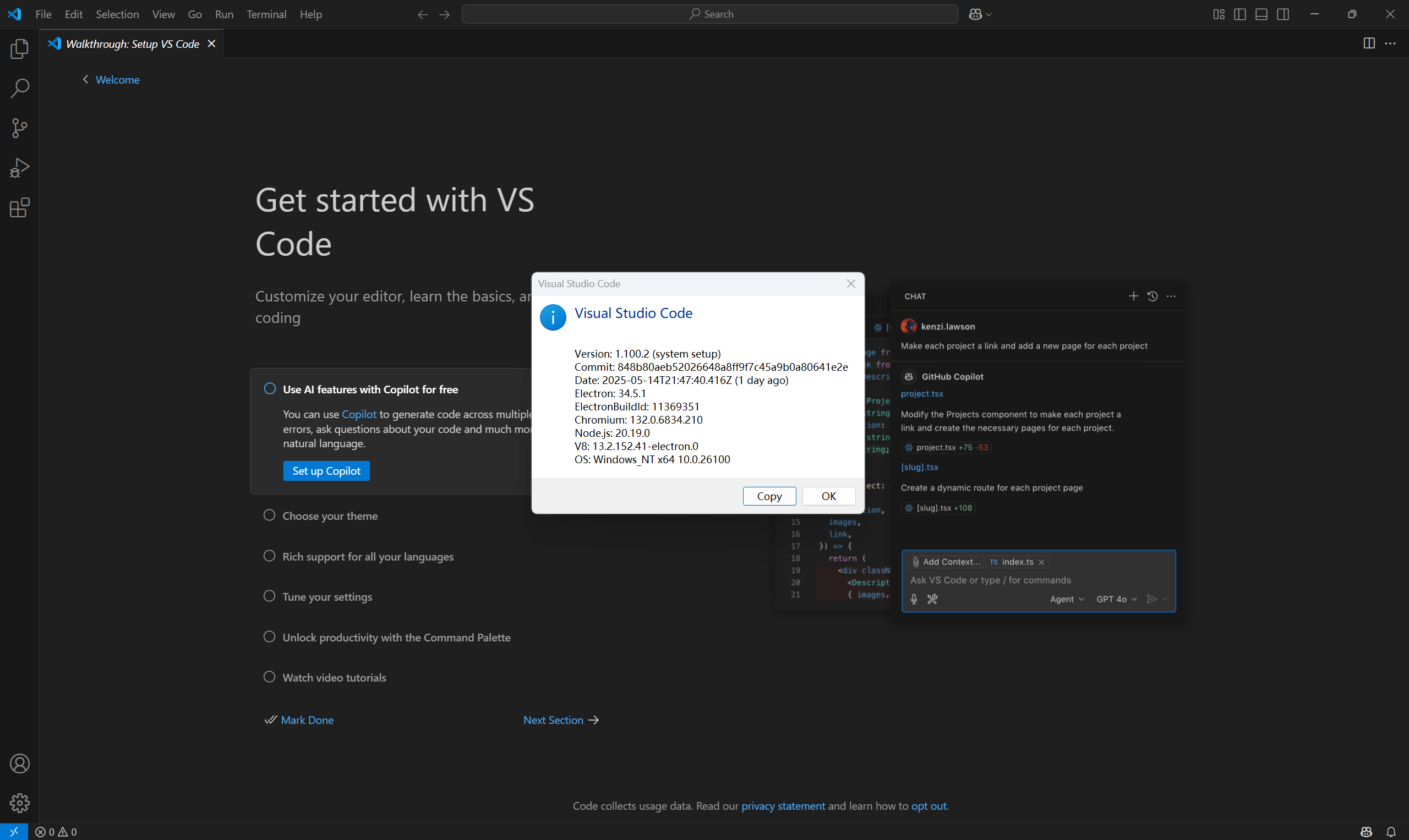This screenshot has width=1409, height=840.
Task: Open the Copilot dropdown arrow in title bar
Action: [x=989, y=14]
